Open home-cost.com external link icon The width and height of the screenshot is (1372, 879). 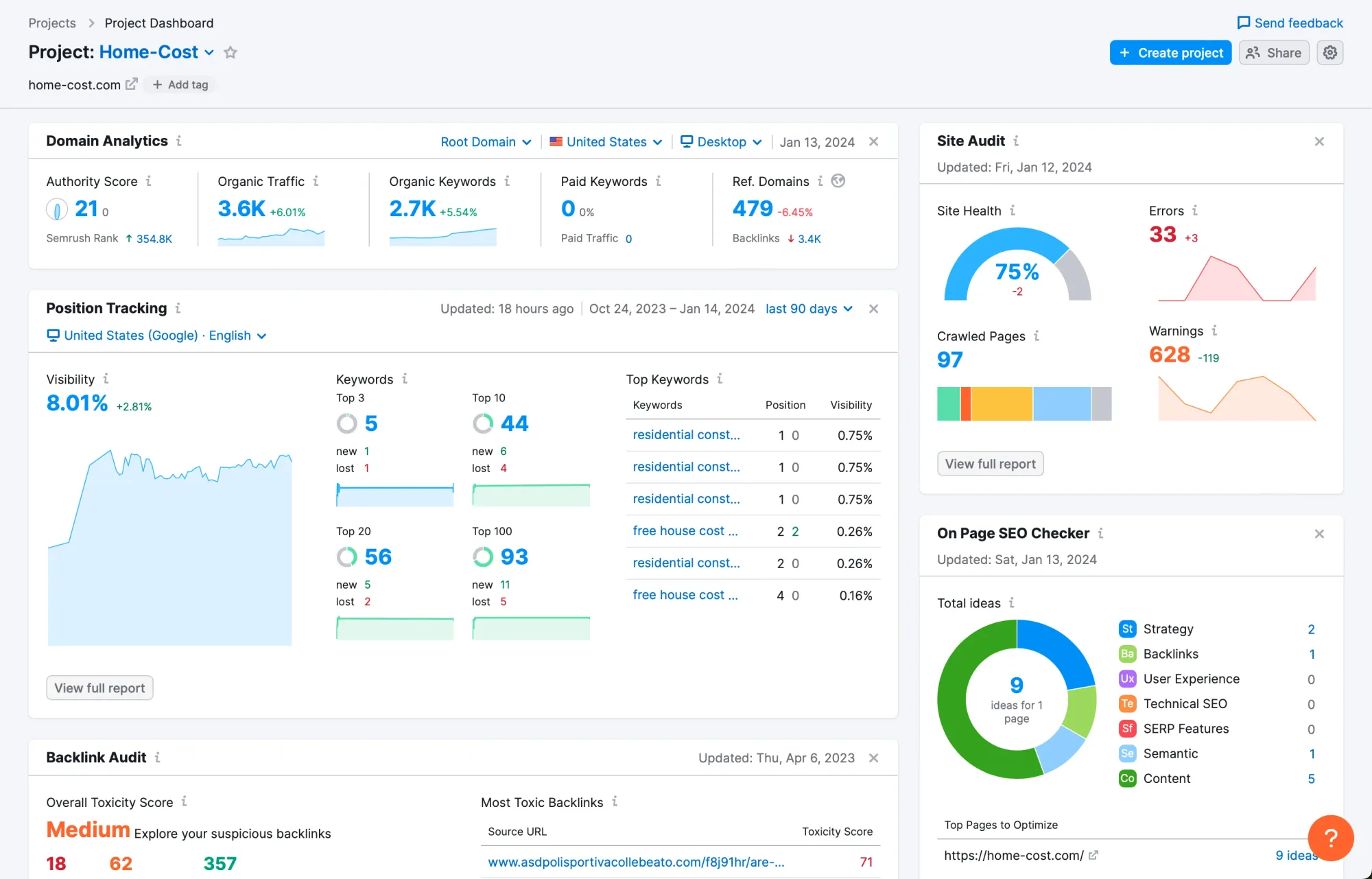(131, 84)
